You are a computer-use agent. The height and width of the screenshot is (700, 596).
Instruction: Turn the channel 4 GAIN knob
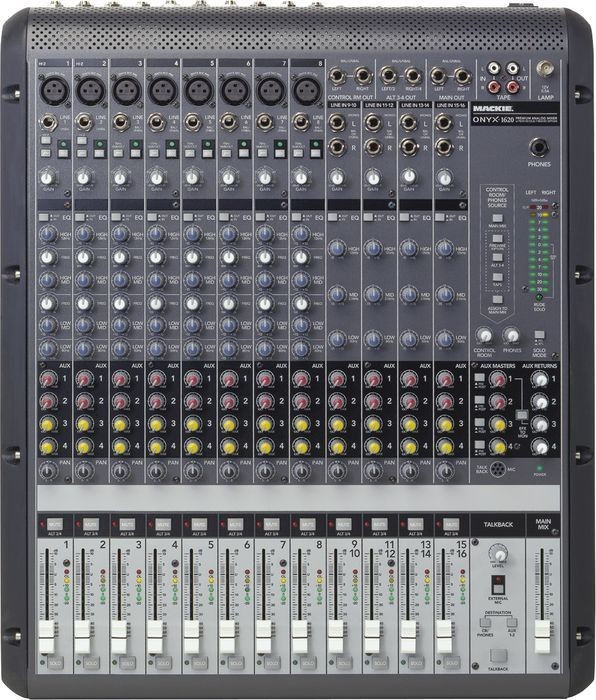(x=156, y=178)
